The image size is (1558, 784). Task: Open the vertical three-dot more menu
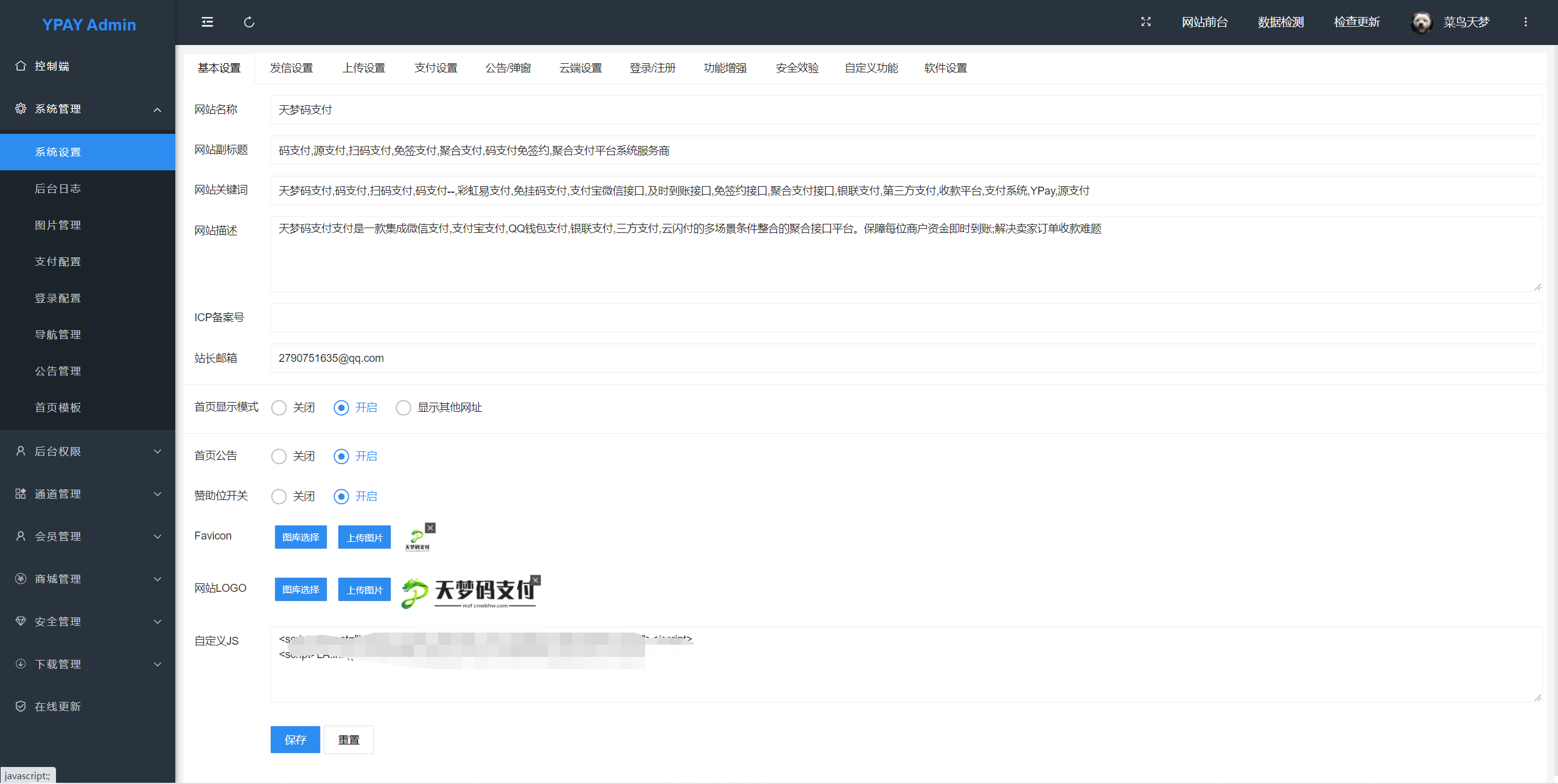[x=1526, y=22]
